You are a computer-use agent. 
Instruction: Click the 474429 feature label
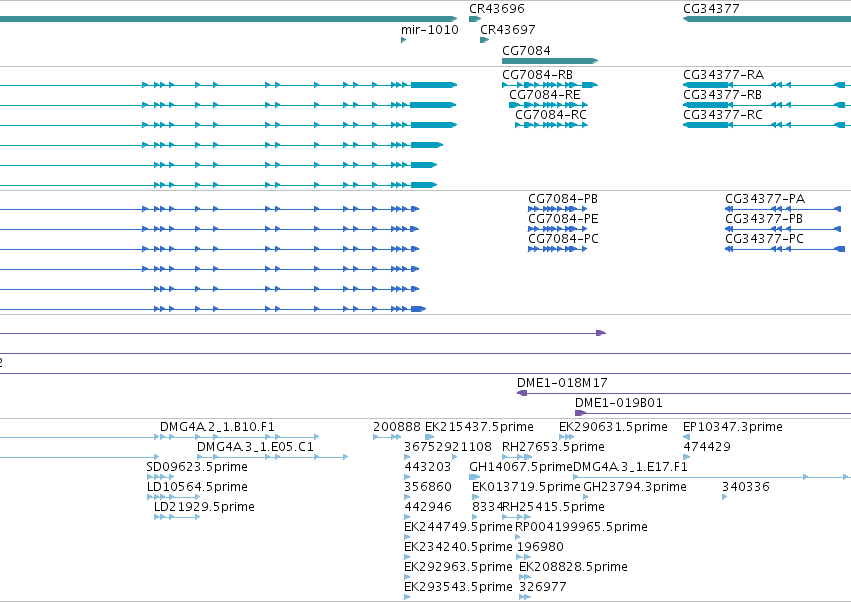tap(707, 447)
